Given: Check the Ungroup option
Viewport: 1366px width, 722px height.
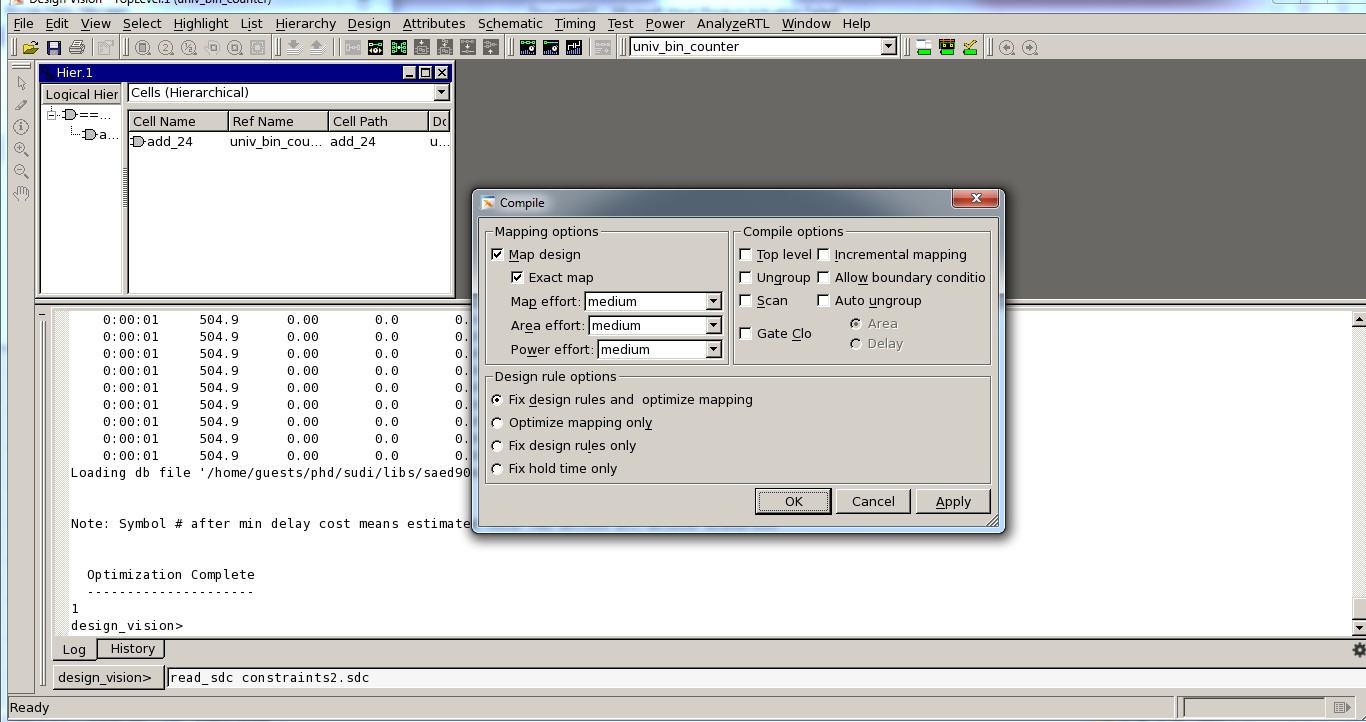Looking at the screenshot, I should click(x=745, y=277).
